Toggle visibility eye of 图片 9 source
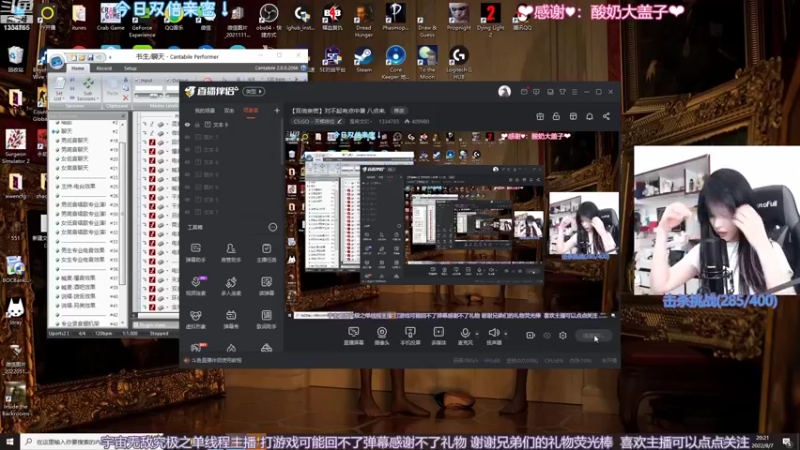800x450 pixels. (x=187, y=174)
